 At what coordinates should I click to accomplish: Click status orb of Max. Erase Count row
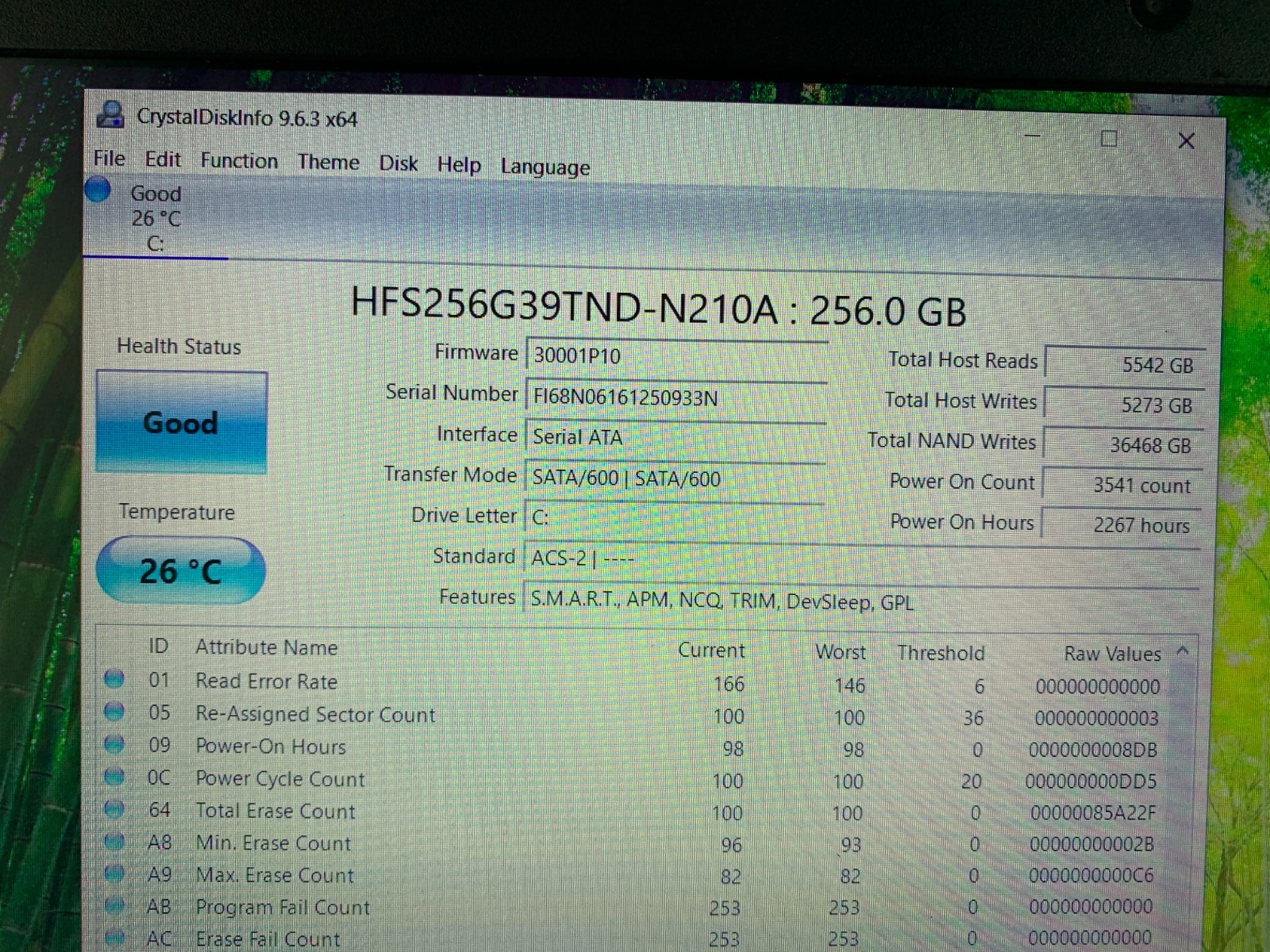coord(114,873)
